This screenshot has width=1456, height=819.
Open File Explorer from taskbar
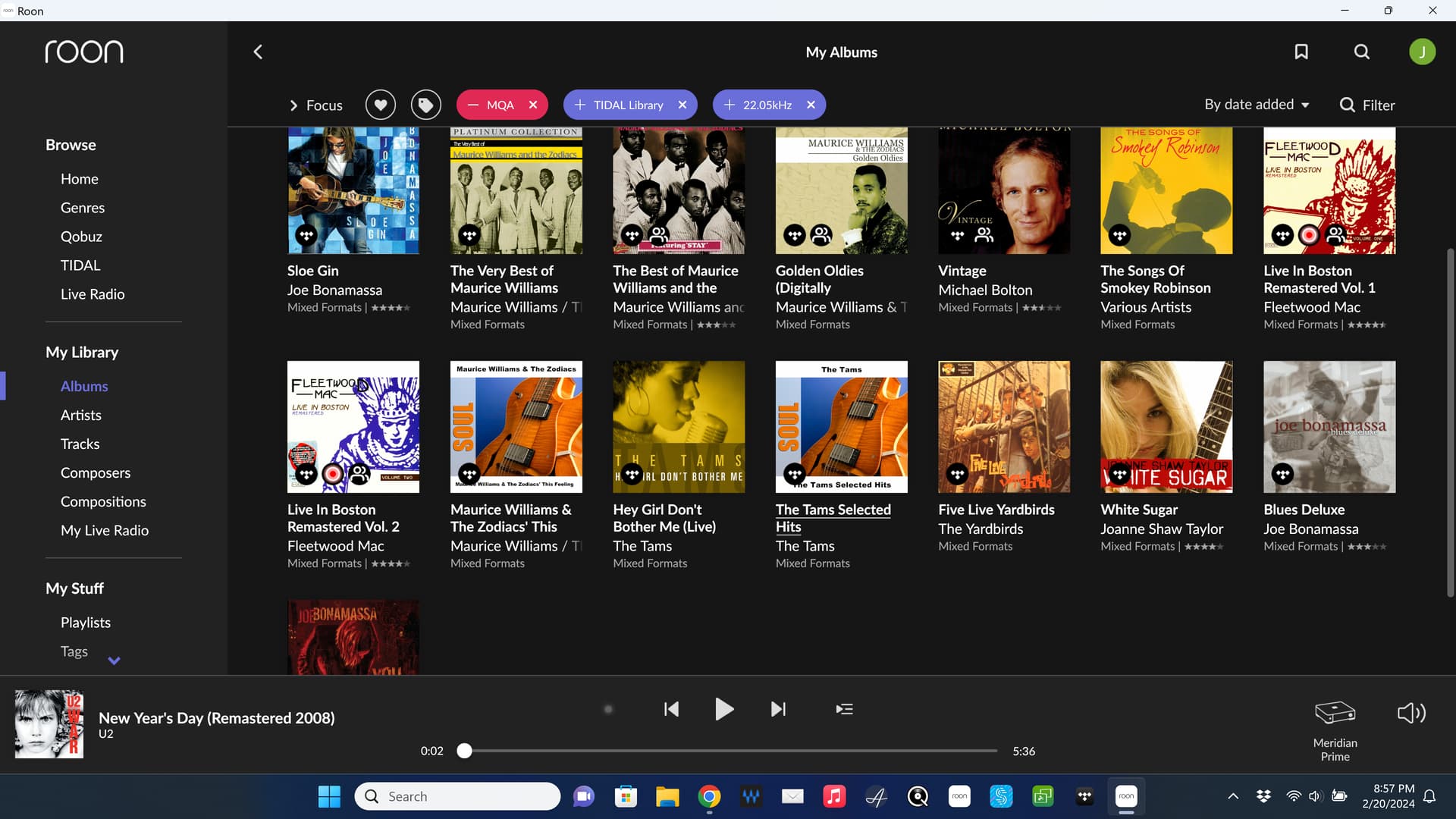[x=667, y=796]
